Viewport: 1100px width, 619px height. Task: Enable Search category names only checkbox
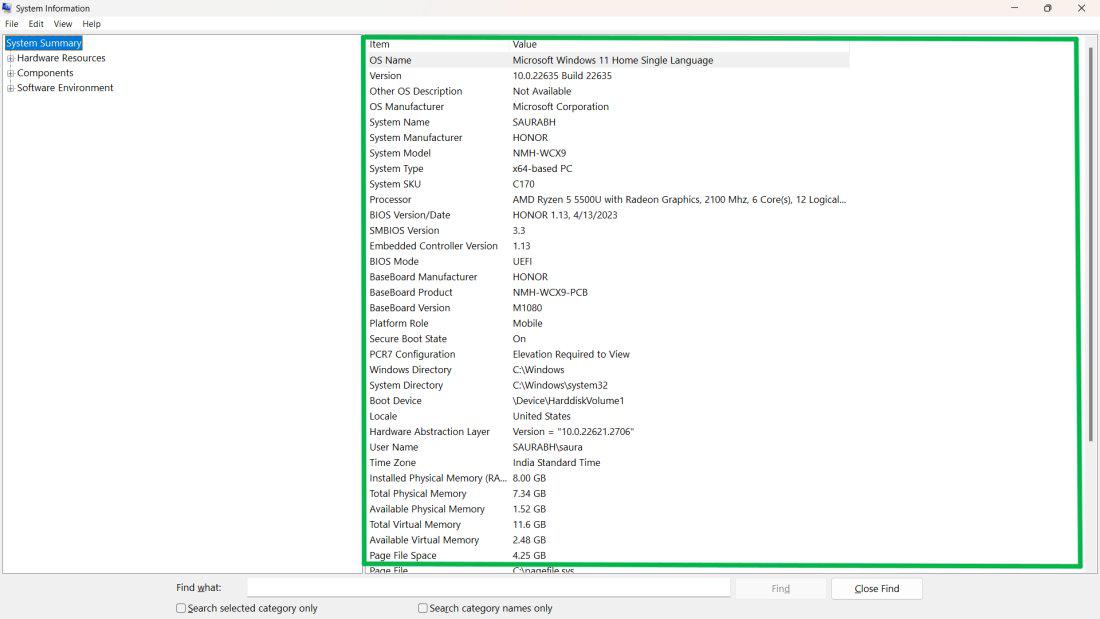[x=422, y=608]
